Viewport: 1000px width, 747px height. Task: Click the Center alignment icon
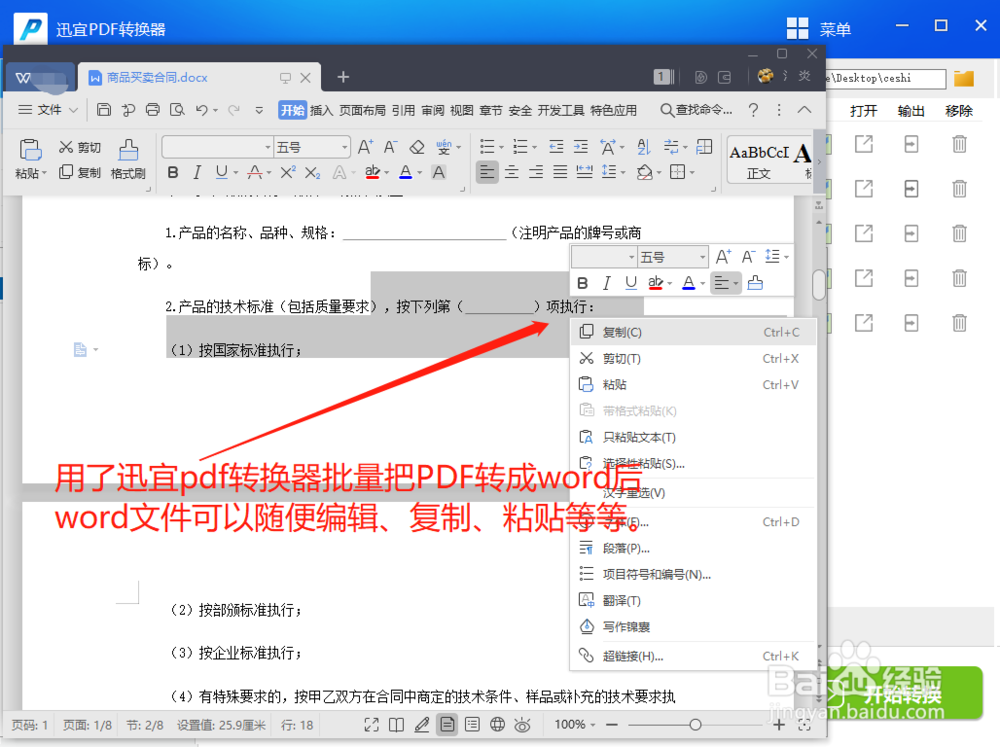click(511, 172)
